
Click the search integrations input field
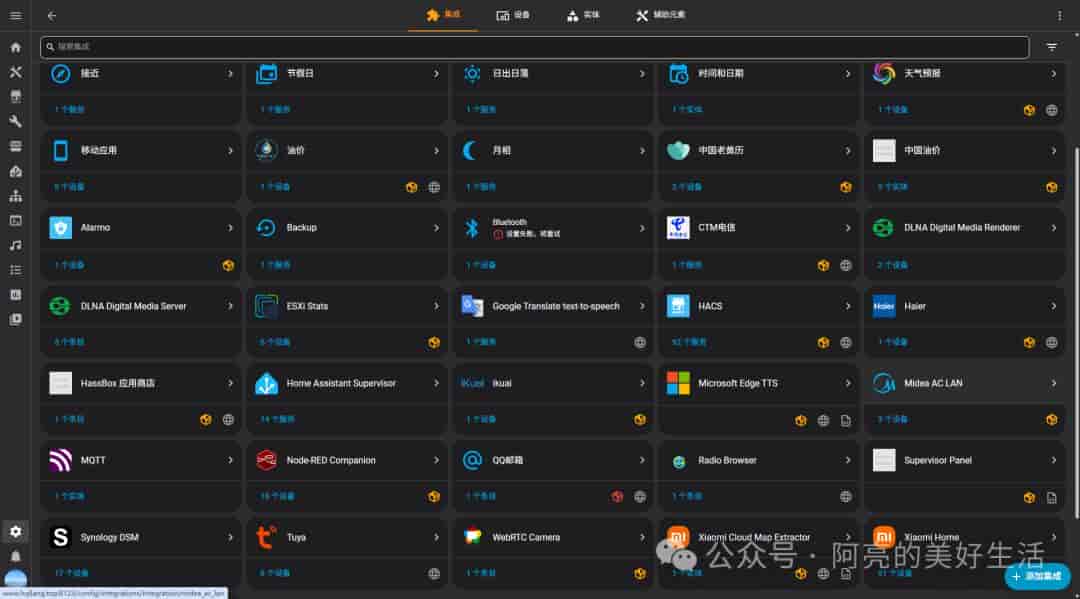click(534, 47)
